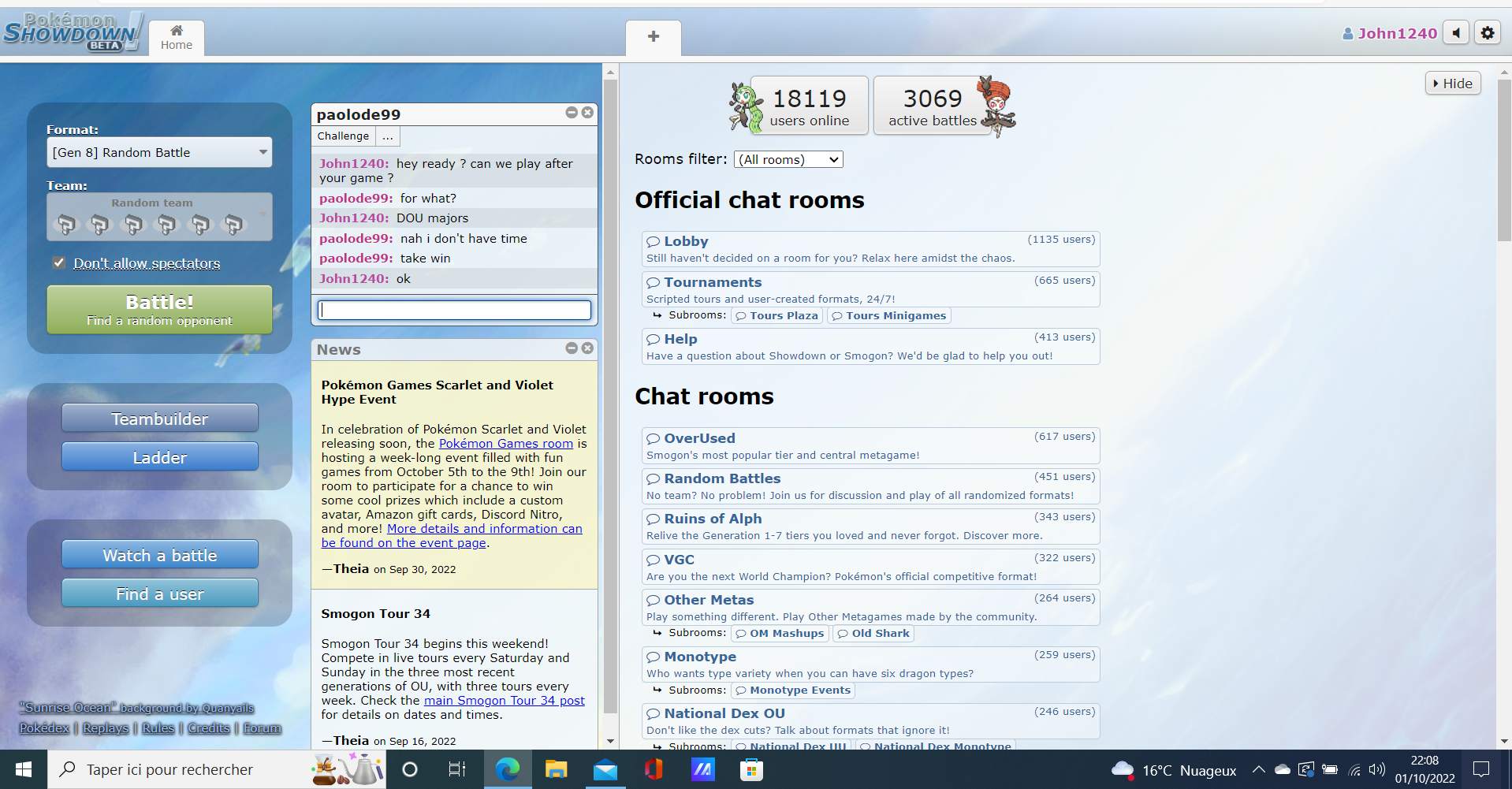Follow the Pokémon Games room link

[x=505, y=444]
